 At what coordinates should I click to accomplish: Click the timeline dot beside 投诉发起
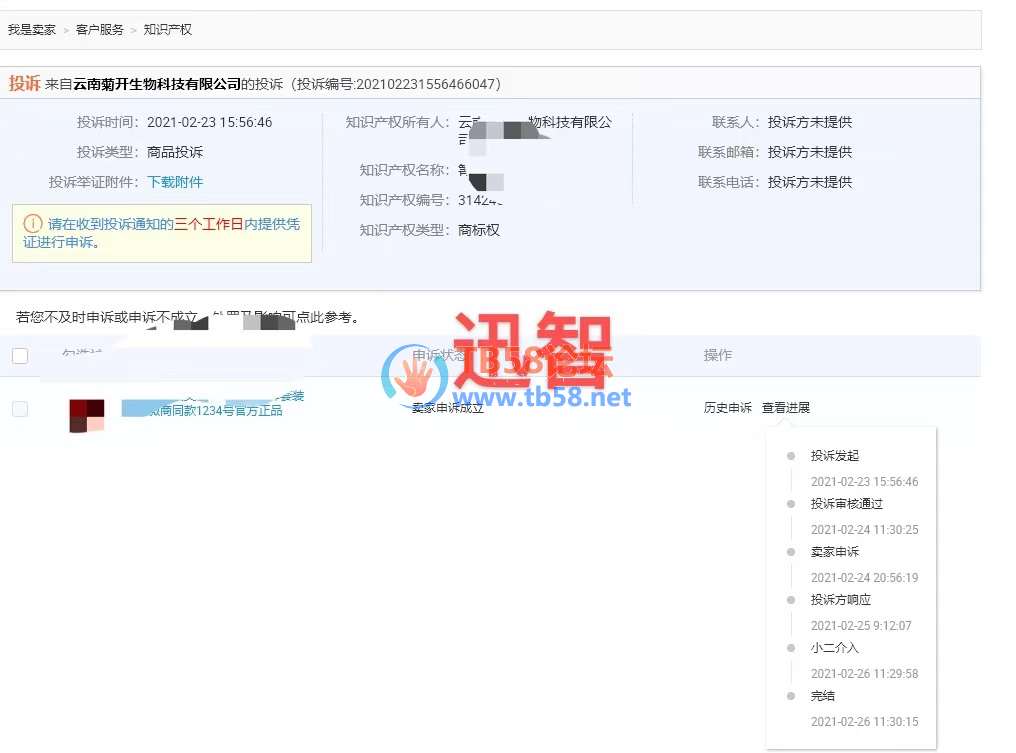[x=791, y=456]
